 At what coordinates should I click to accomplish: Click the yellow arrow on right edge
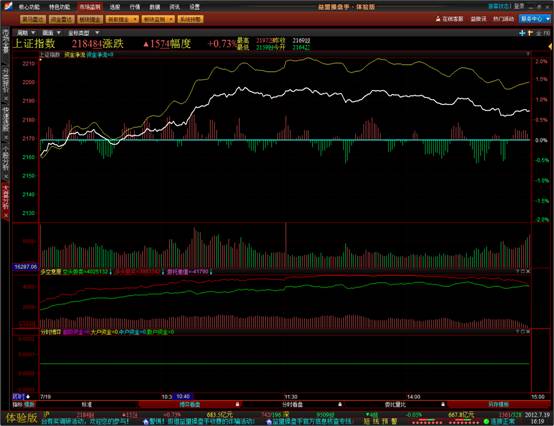[x=550, y=46]
